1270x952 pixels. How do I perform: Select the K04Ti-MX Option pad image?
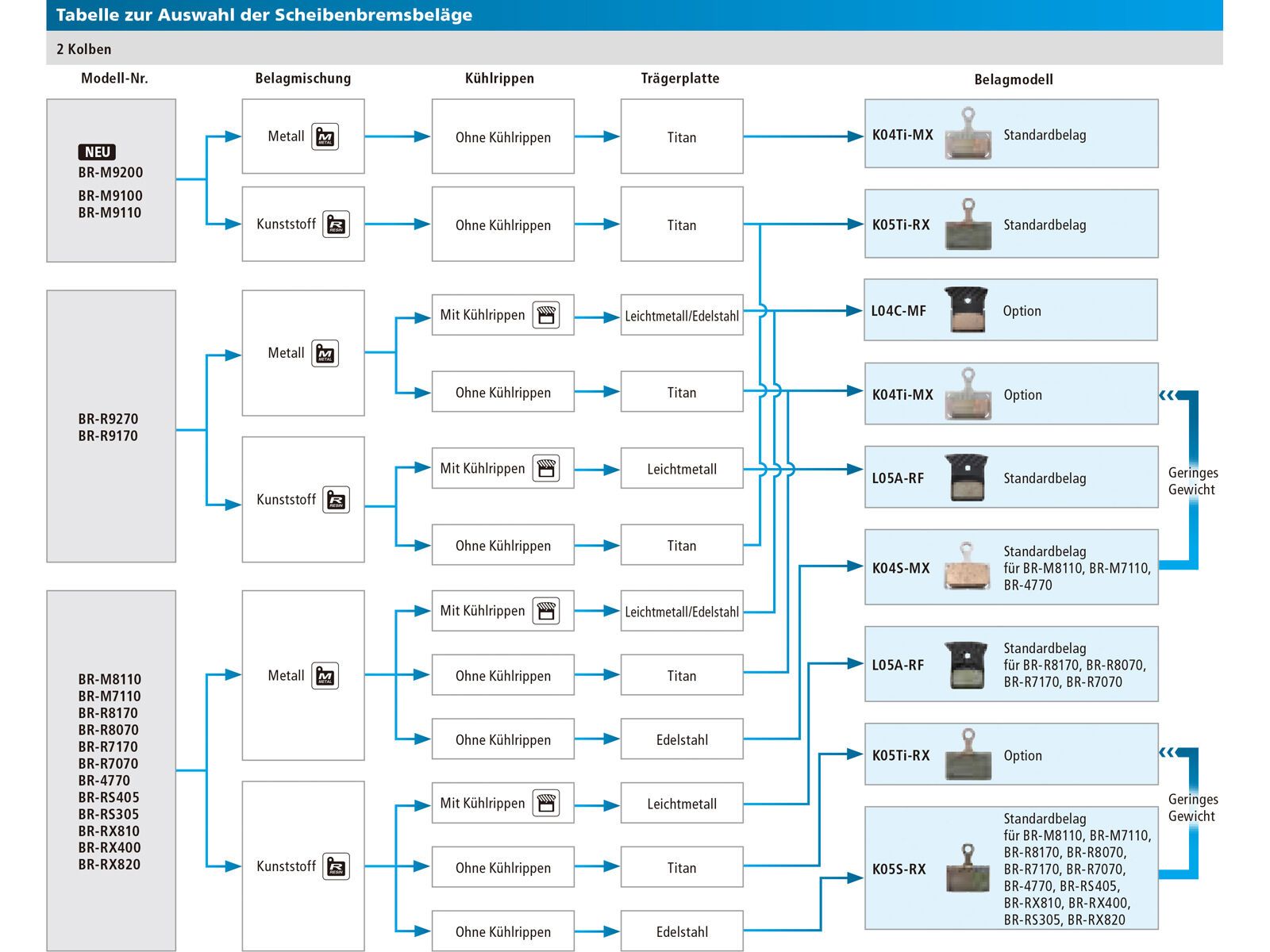click(968, 394)
